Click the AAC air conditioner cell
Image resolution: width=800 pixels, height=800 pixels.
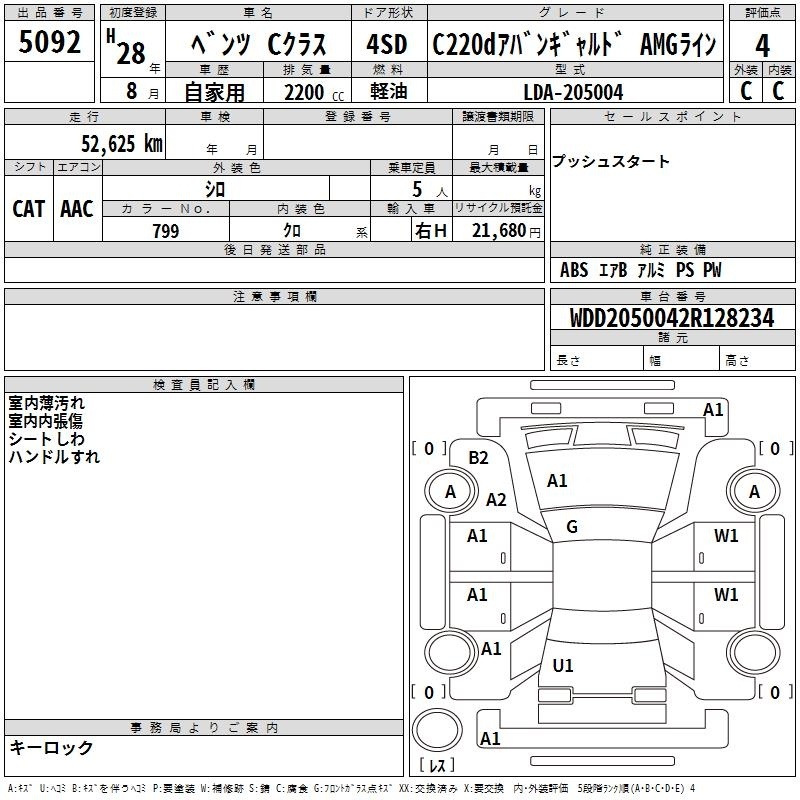pyautogui.click(x=77, y=209)
